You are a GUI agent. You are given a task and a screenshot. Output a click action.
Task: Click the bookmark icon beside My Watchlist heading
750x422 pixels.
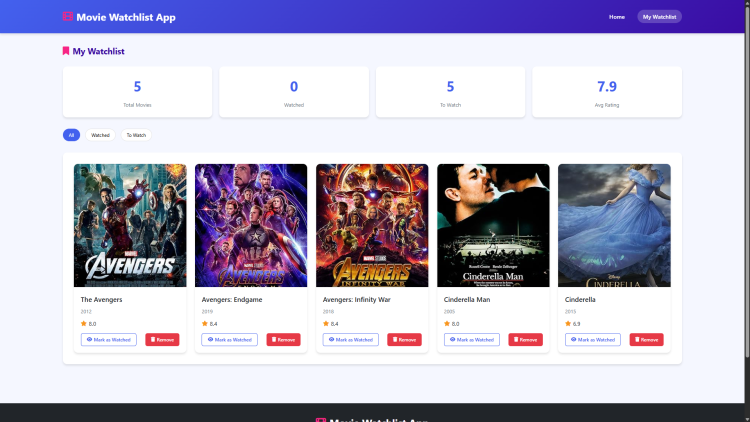[x=66, y=51]
